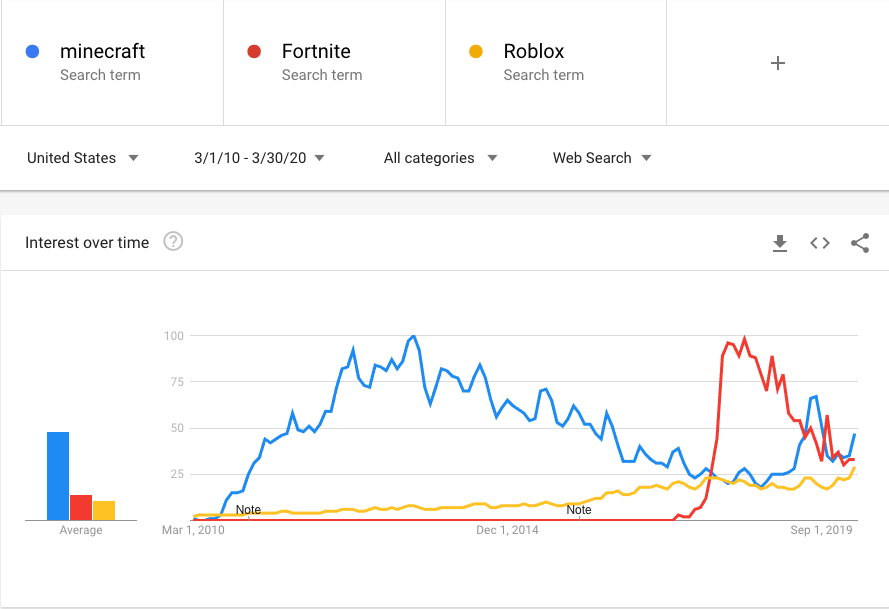Open the Web Search type dropdown
Screen dimensions: 889x609
pos(601,158)
